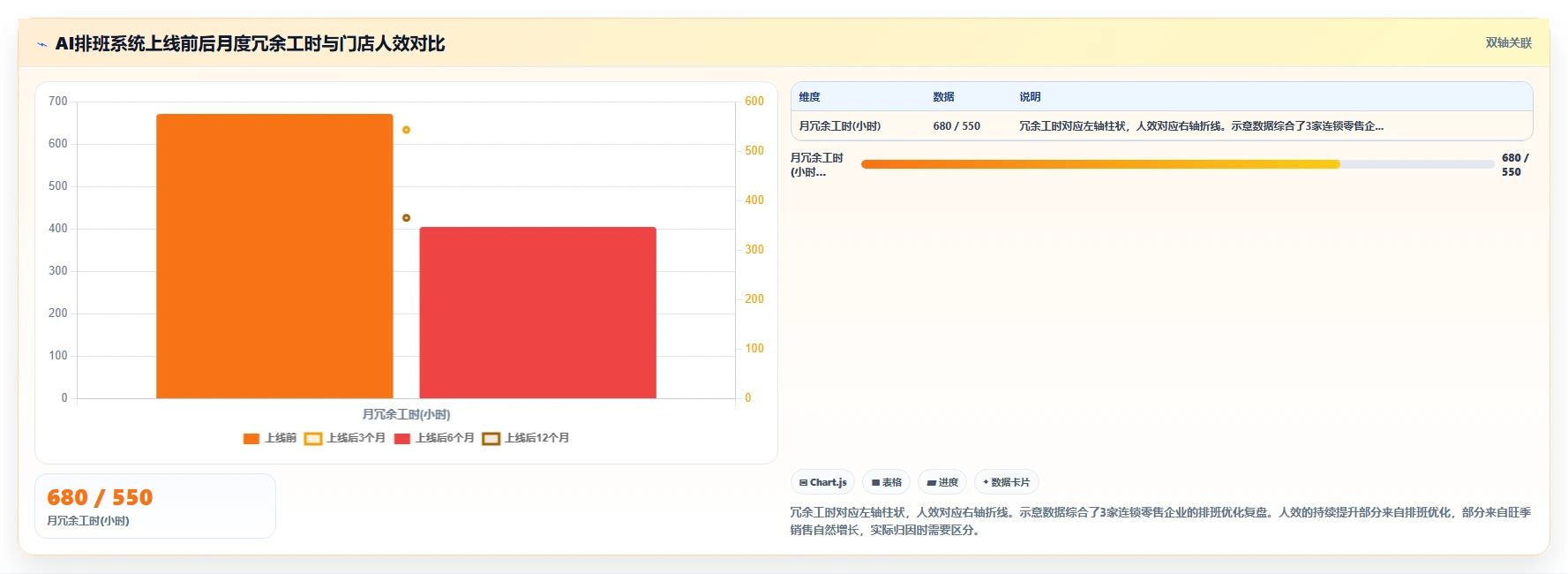Click the lower brown line data point

406,217
